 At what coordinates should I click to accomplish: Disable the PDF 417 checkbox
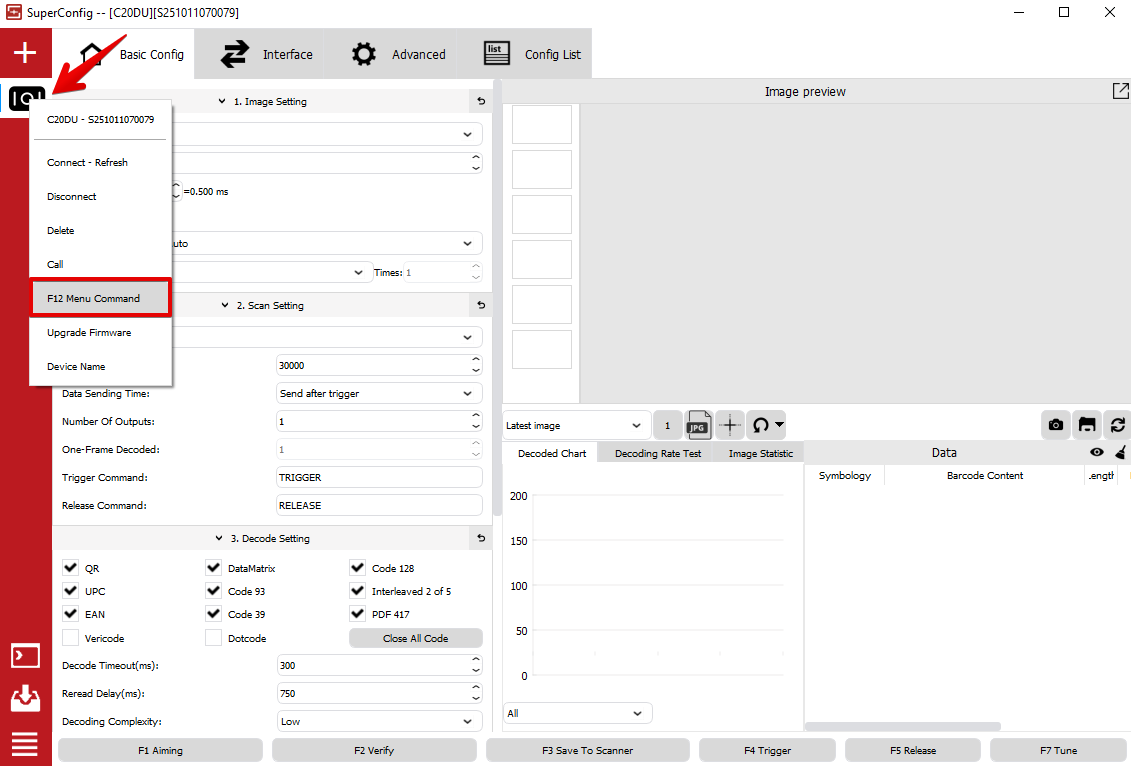click(357, 614)
